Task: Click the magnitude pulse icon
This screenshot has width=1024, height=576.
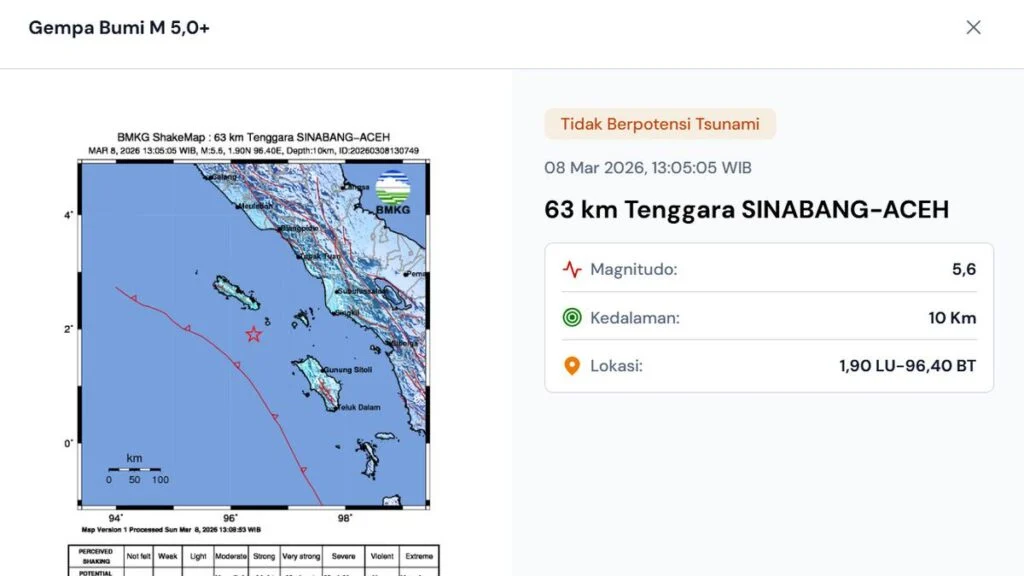Action: (572, 270)
